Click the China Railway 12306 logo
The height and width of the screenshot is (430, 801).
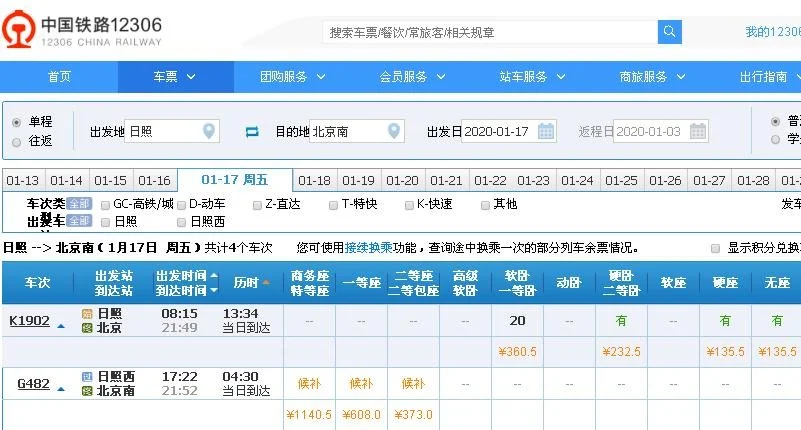click(82, 30)
